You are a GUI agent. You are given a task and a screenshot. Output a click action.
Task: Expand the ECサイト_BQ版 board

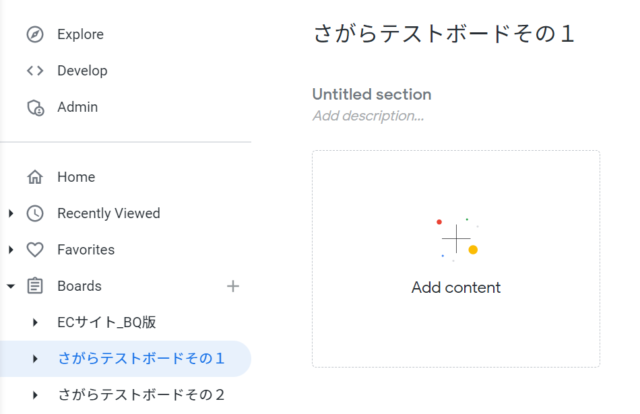click(36, 323)
